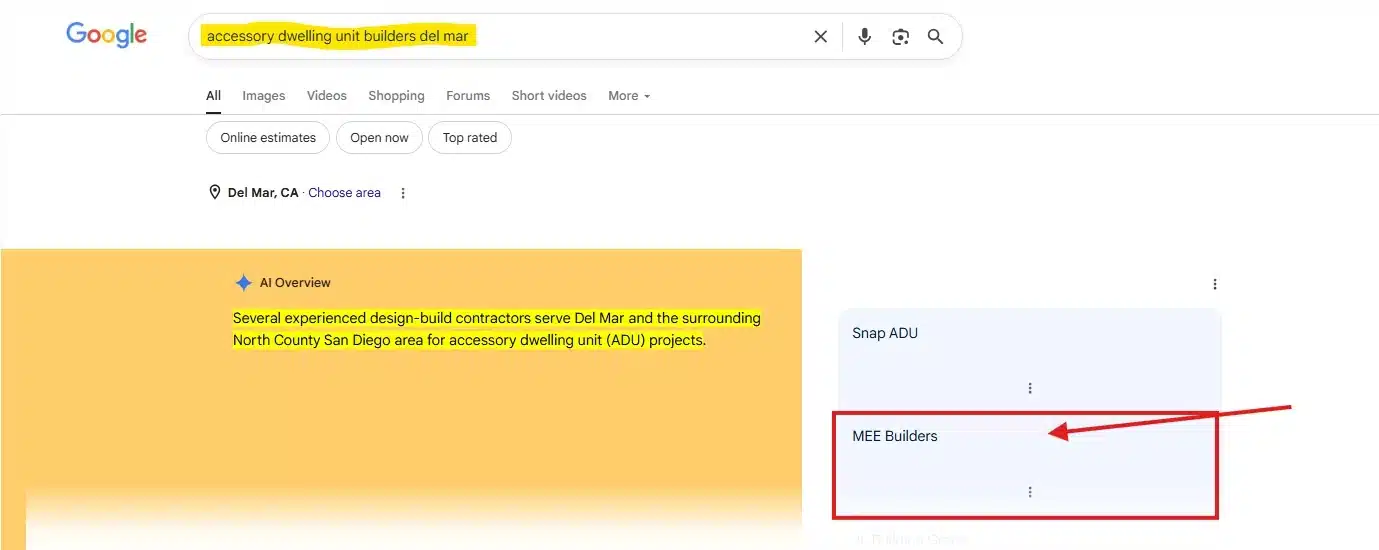Switch to the Images tab

pos(264,96)
